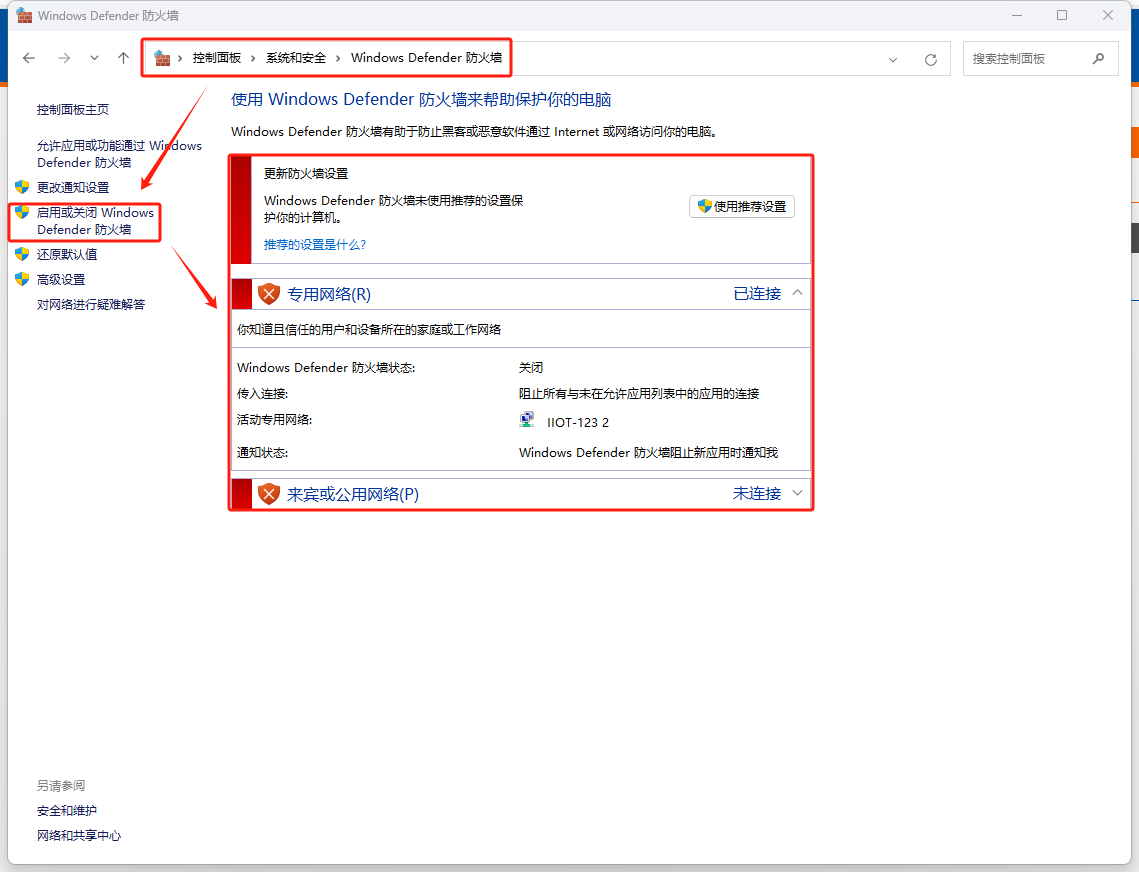Click 传入连接: label
This screenshot has width=1139, height=872.
click(262, 394)
